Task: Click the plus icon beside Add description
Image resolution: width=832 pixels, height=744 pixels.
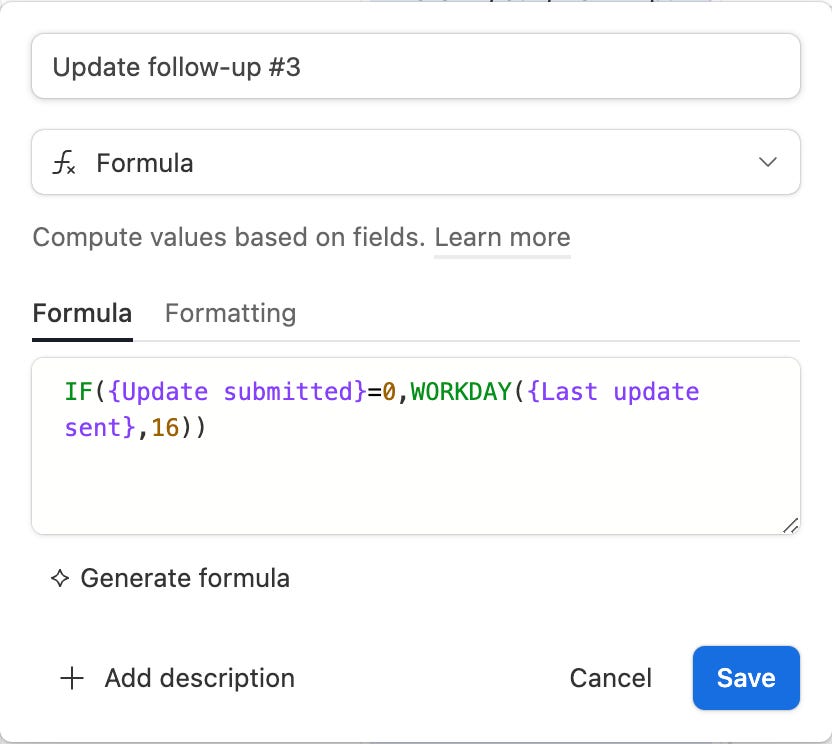Action: pyautogui.click(x=72, y=678)
